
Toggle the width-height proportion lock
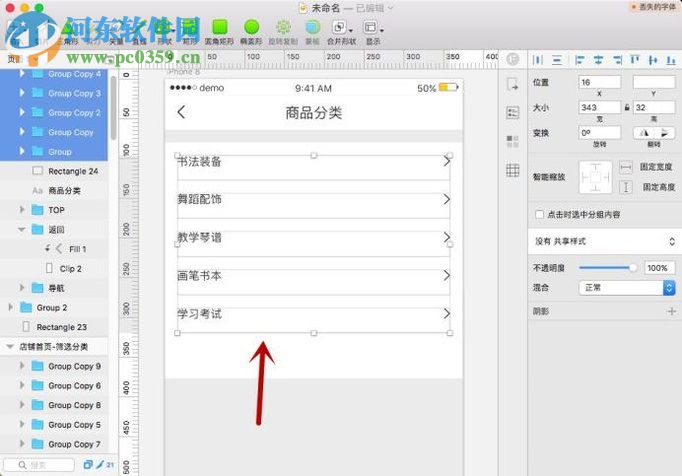point(627,107)
